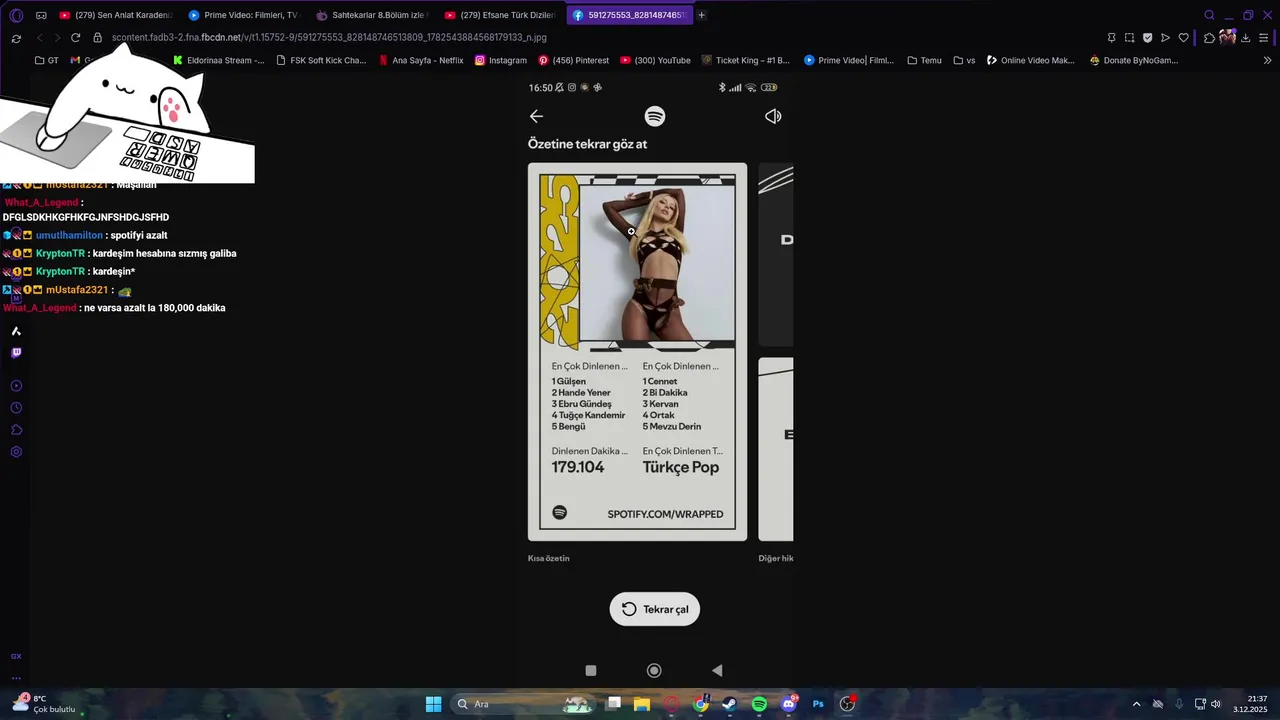Click the GX Control icon in the sidebar
This screenshot has width=1280, height=720.
tap(16, 656)
